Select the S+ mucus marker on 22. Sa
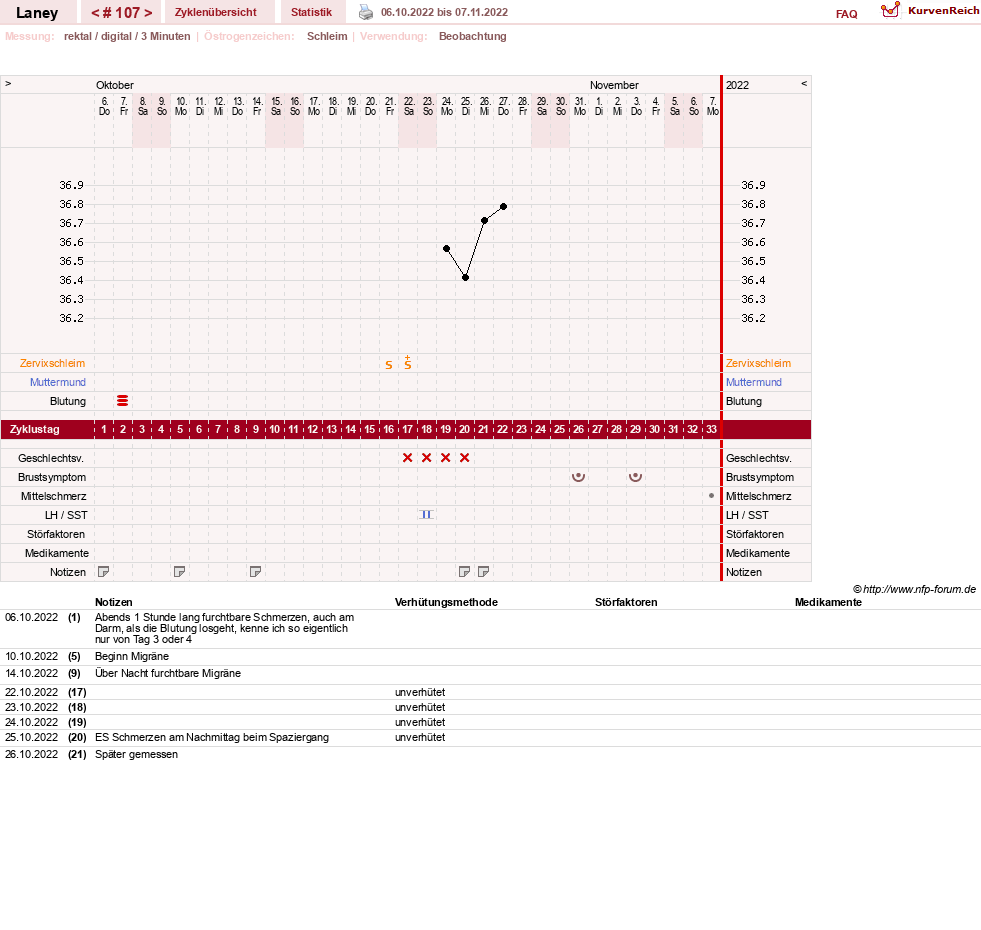This screenshot has width=981, height=930. point(408,362)
